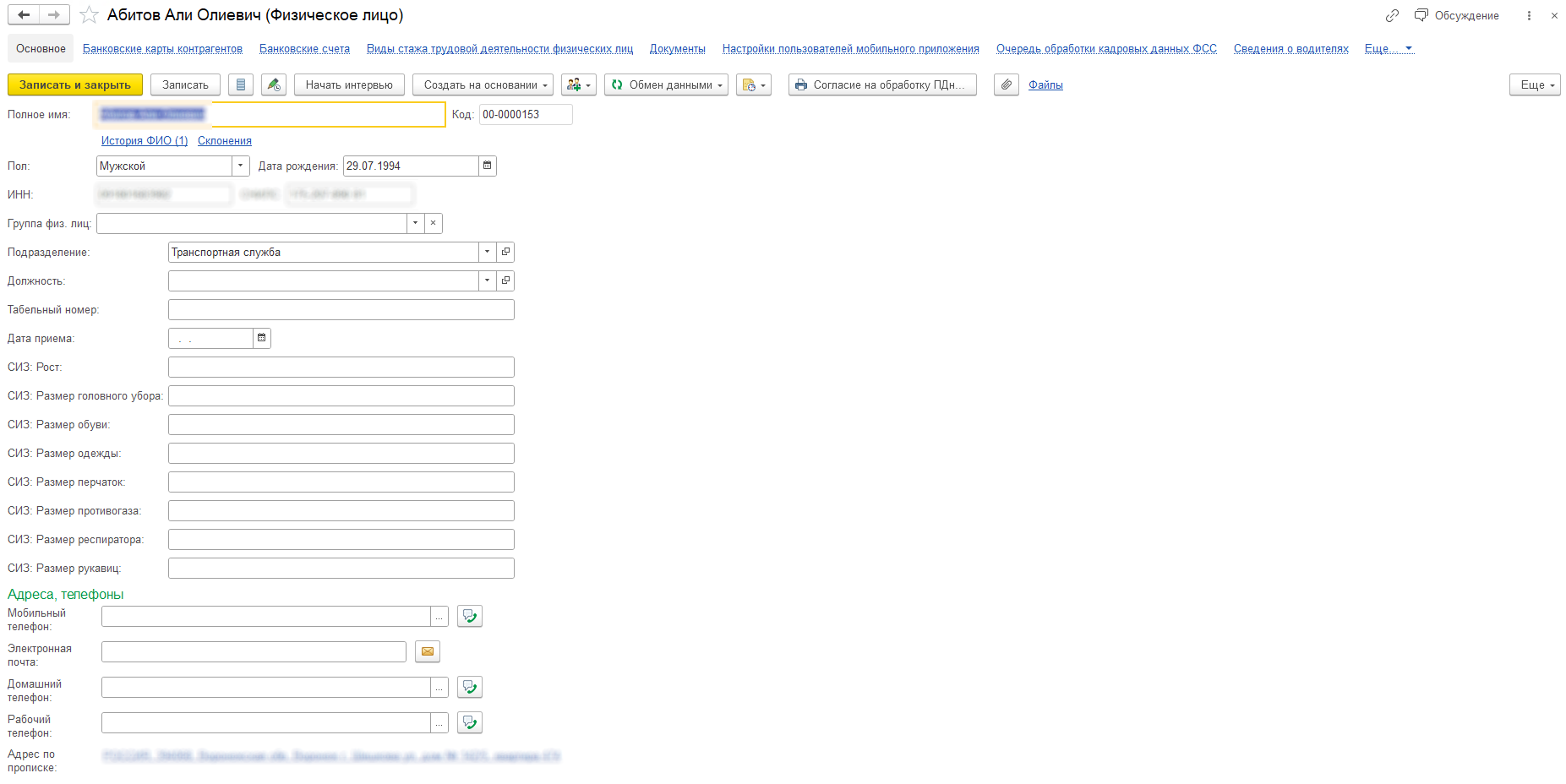Call the mobile phone number icon
The height and width of the screenshot is (784, 1566).
click(x=469, y=617)
